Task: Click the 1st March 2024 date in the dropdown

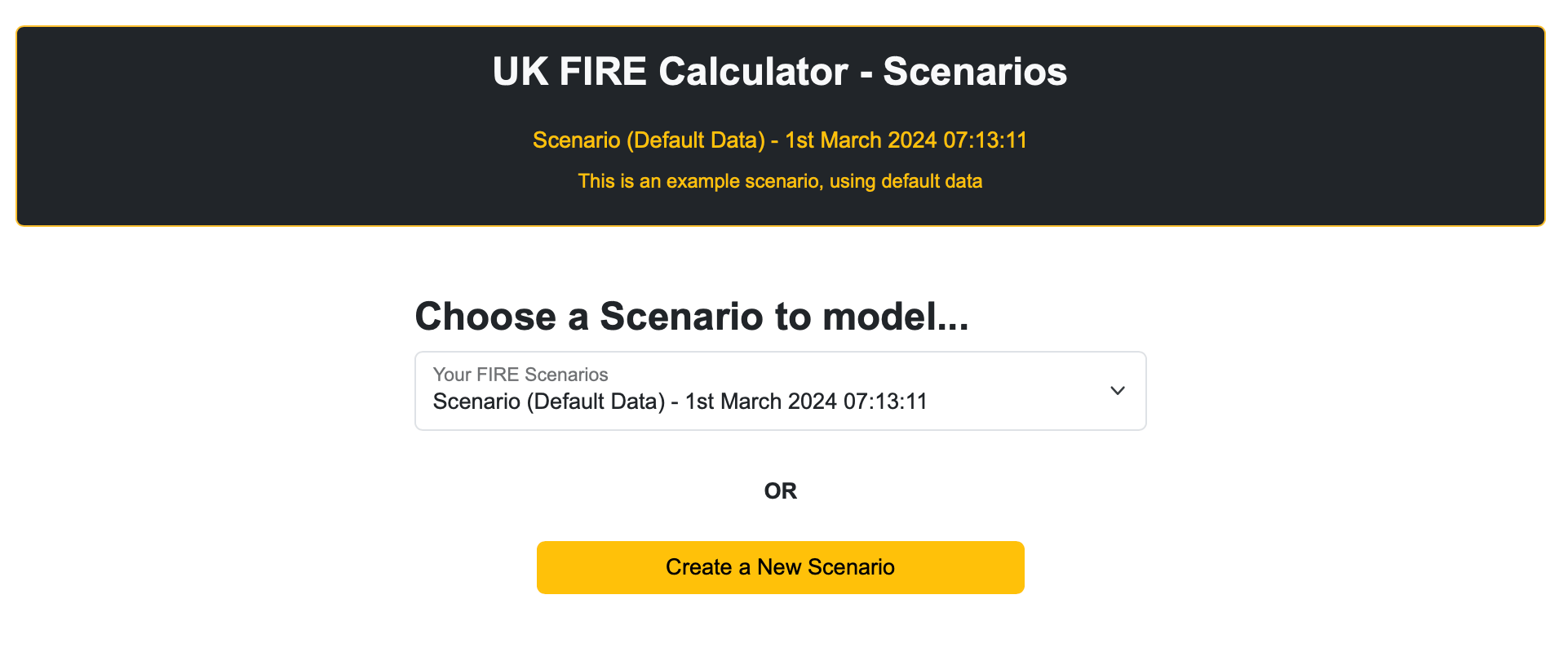Action: (x=760, y=402)
